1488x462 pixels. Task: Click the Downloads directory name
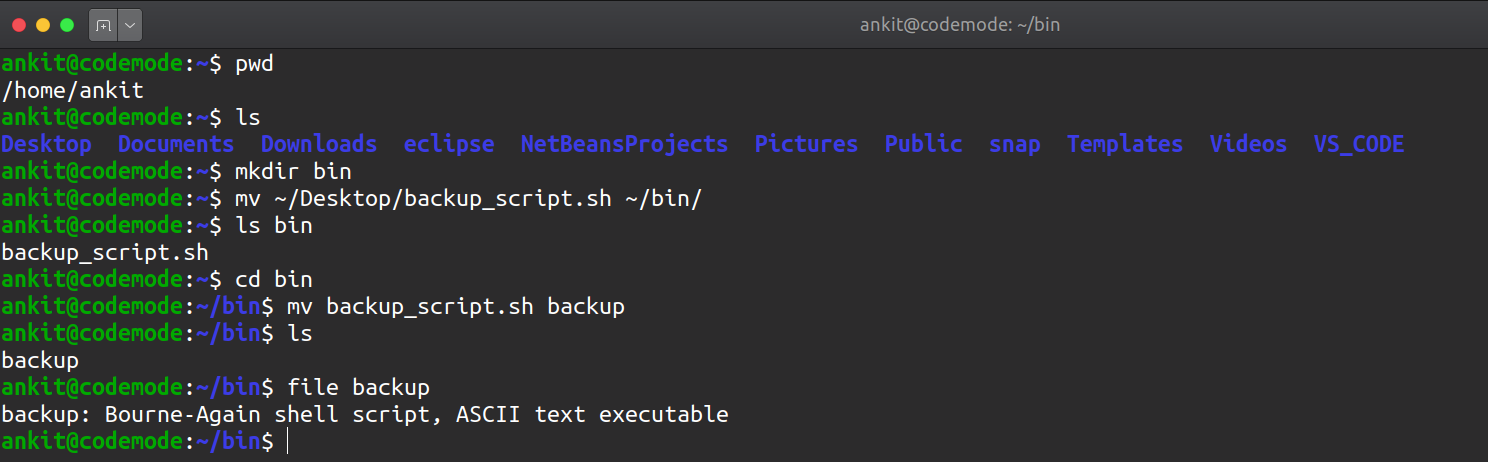pos(319,144)
